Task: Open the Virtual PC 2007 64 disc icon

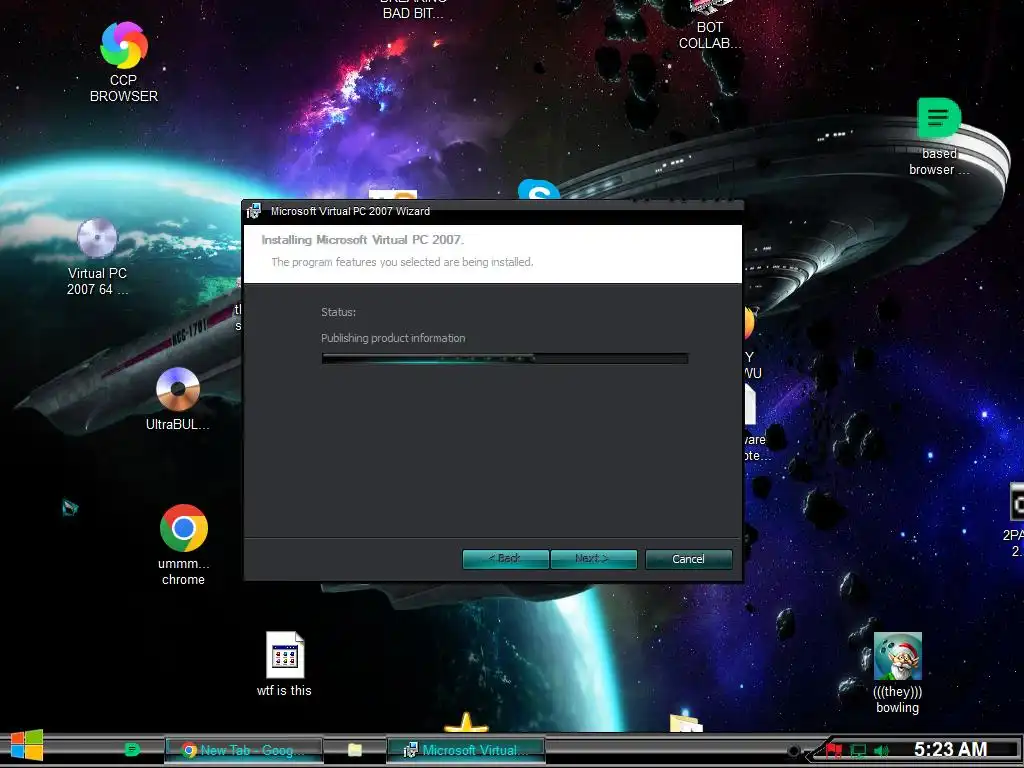Action: [x=97, y=257]
